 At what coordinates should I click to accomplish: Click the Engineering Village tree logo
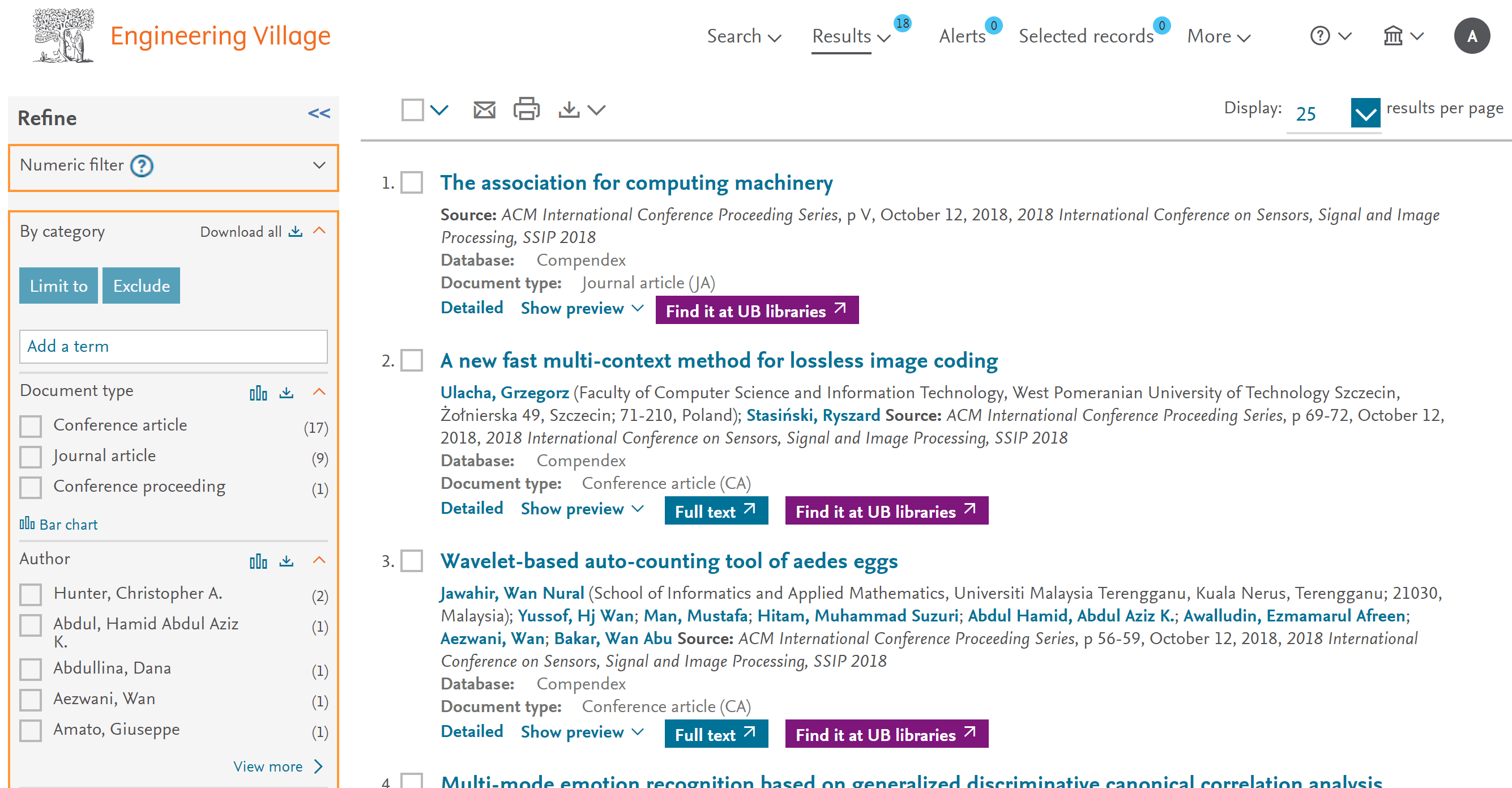[x=63, y=35]
